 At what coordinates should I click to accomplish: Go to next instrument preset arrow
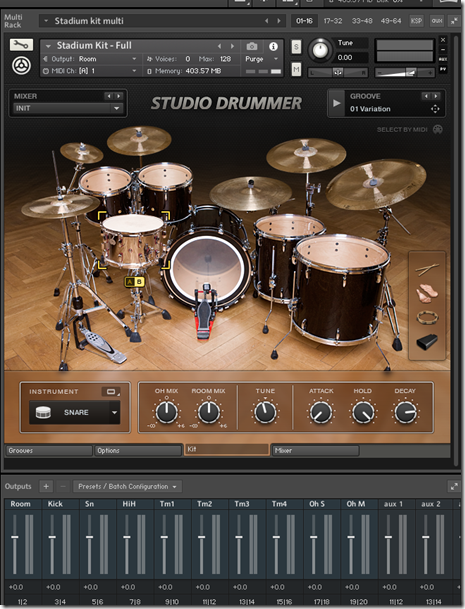(232, 46)
